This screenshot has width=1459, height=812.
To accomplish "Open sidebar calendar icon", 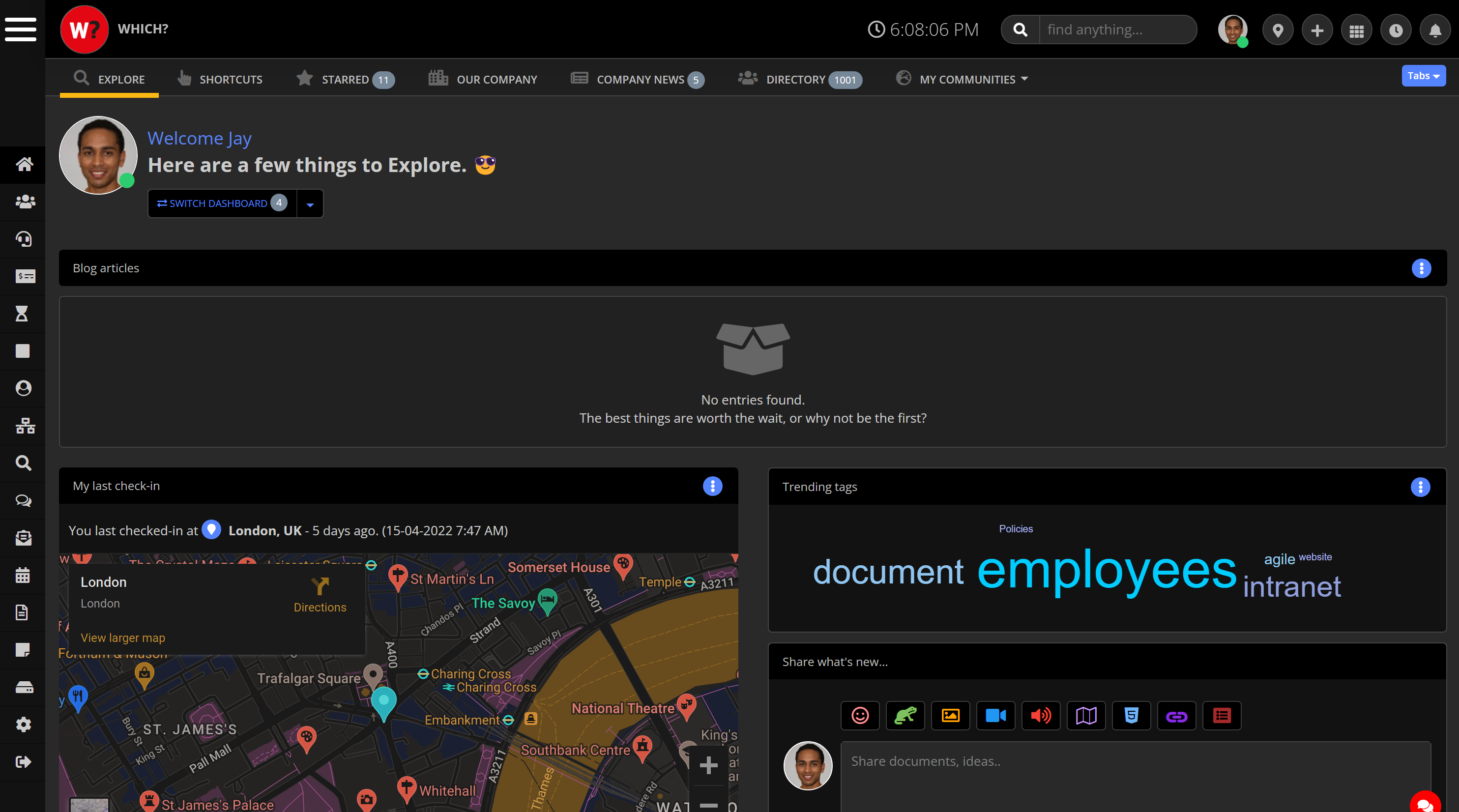I will 23,575.
